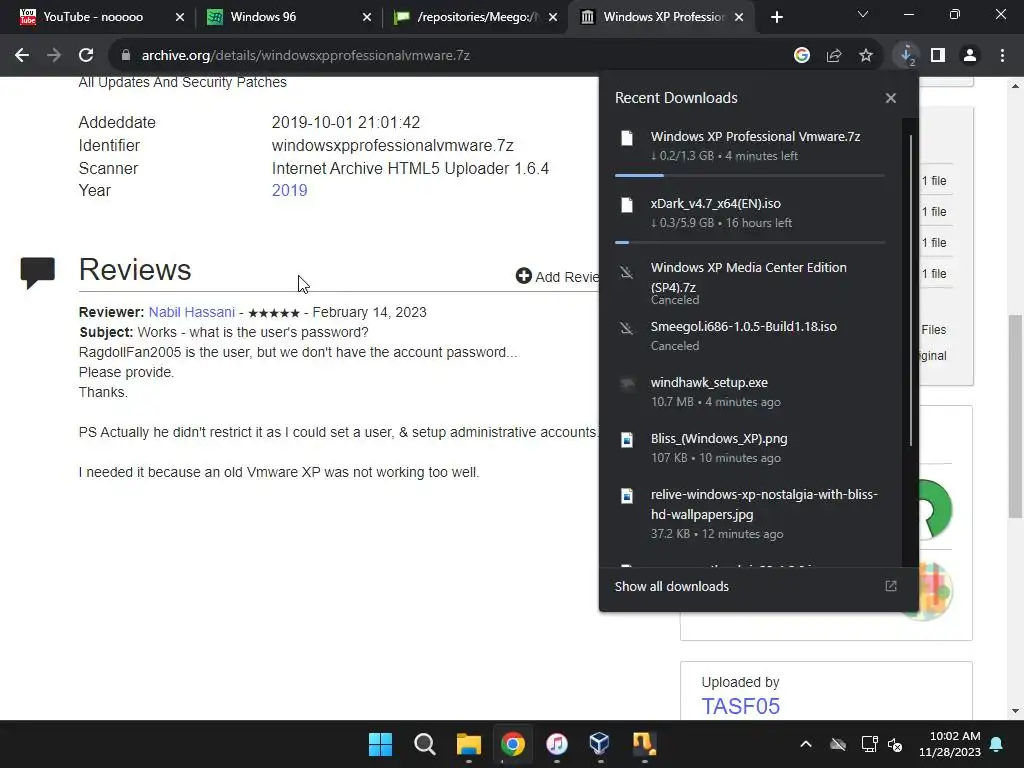This screenshot has height=768, width=1024.
Task: Open Show all downloads in a new tab
Action: tap(891, 586)
